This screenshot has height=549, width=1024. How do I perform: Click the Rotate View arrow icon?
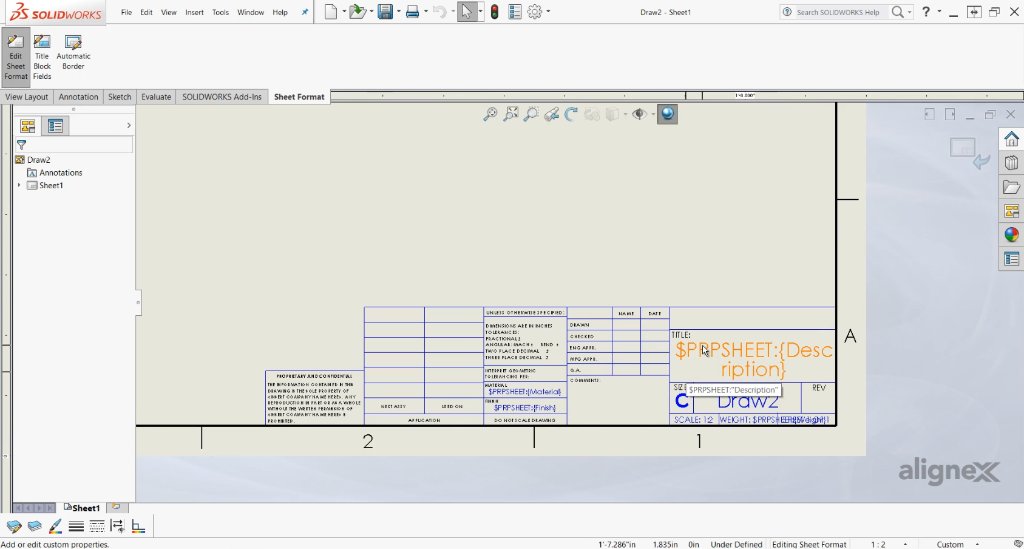coord(571,114)
